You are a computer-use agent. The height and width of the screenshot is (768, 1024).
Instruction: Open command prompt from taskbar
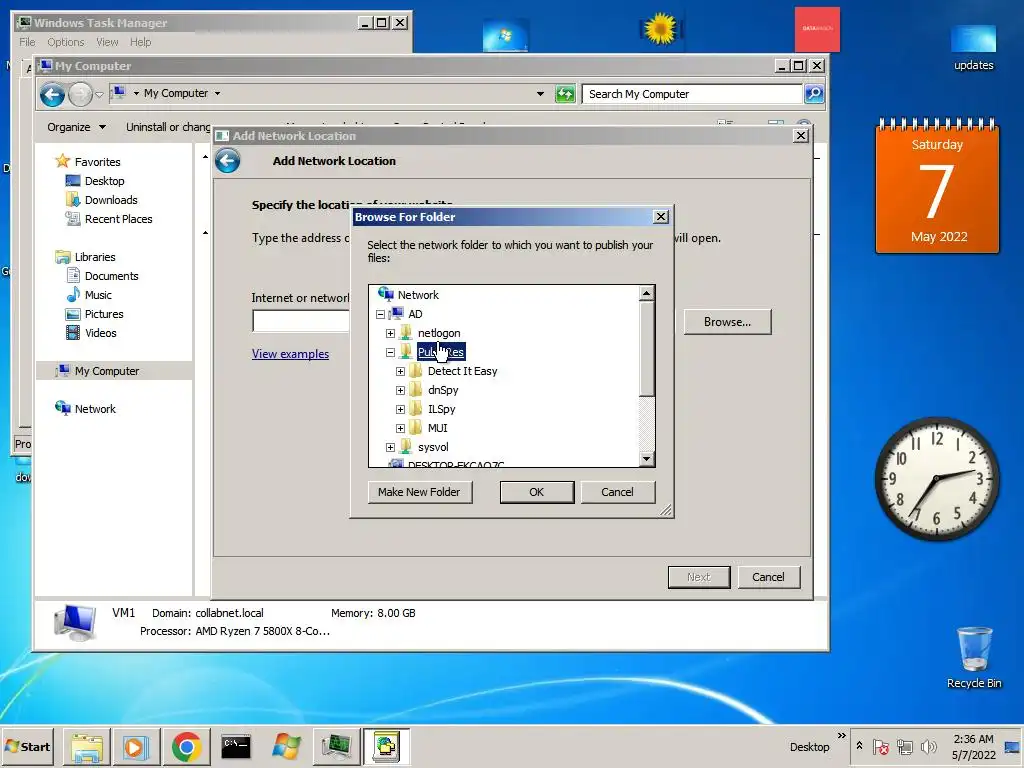point(236,746)
